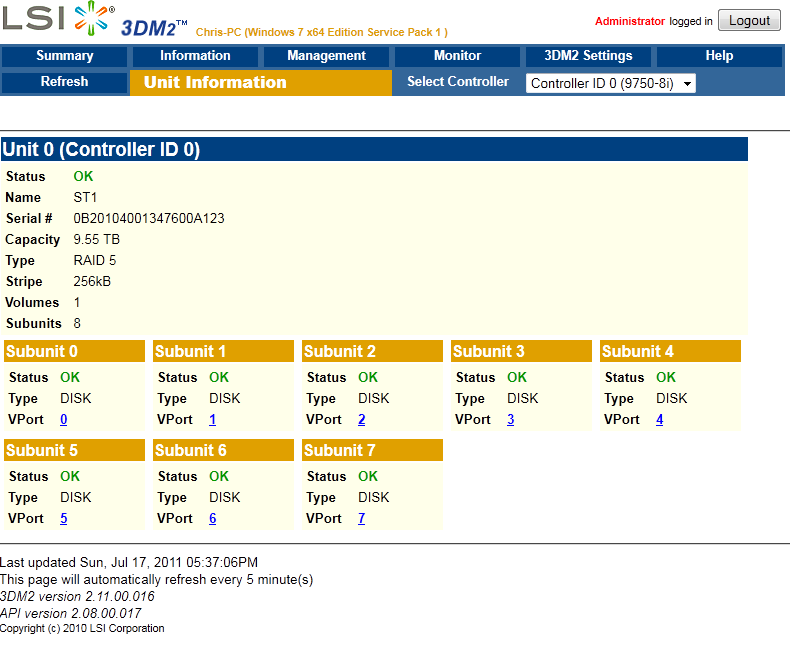Click the Chris-PC host name text
Image resolution: width=790 pixels, height=646 pixels.
(321, 32)
